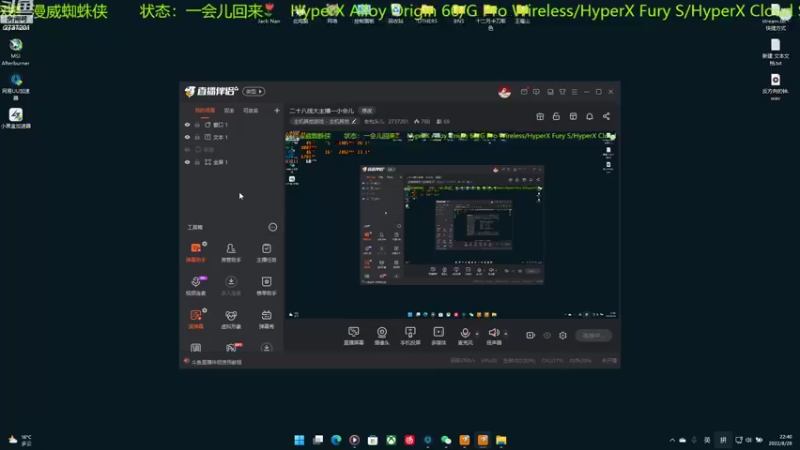Open the 弹幕助手 tool in the toolbox
Viewport: 800px width, 450px height.
(196, 252)
